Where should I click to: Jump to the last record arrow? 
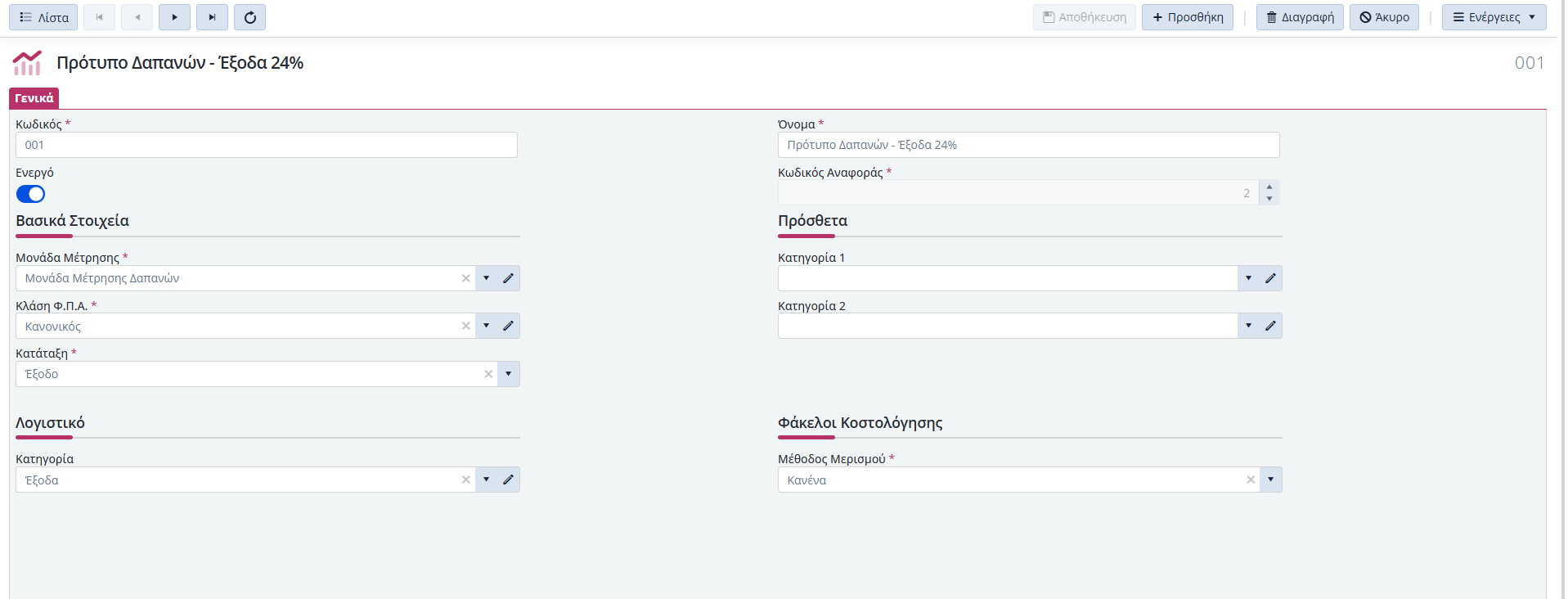pos(212,17)
